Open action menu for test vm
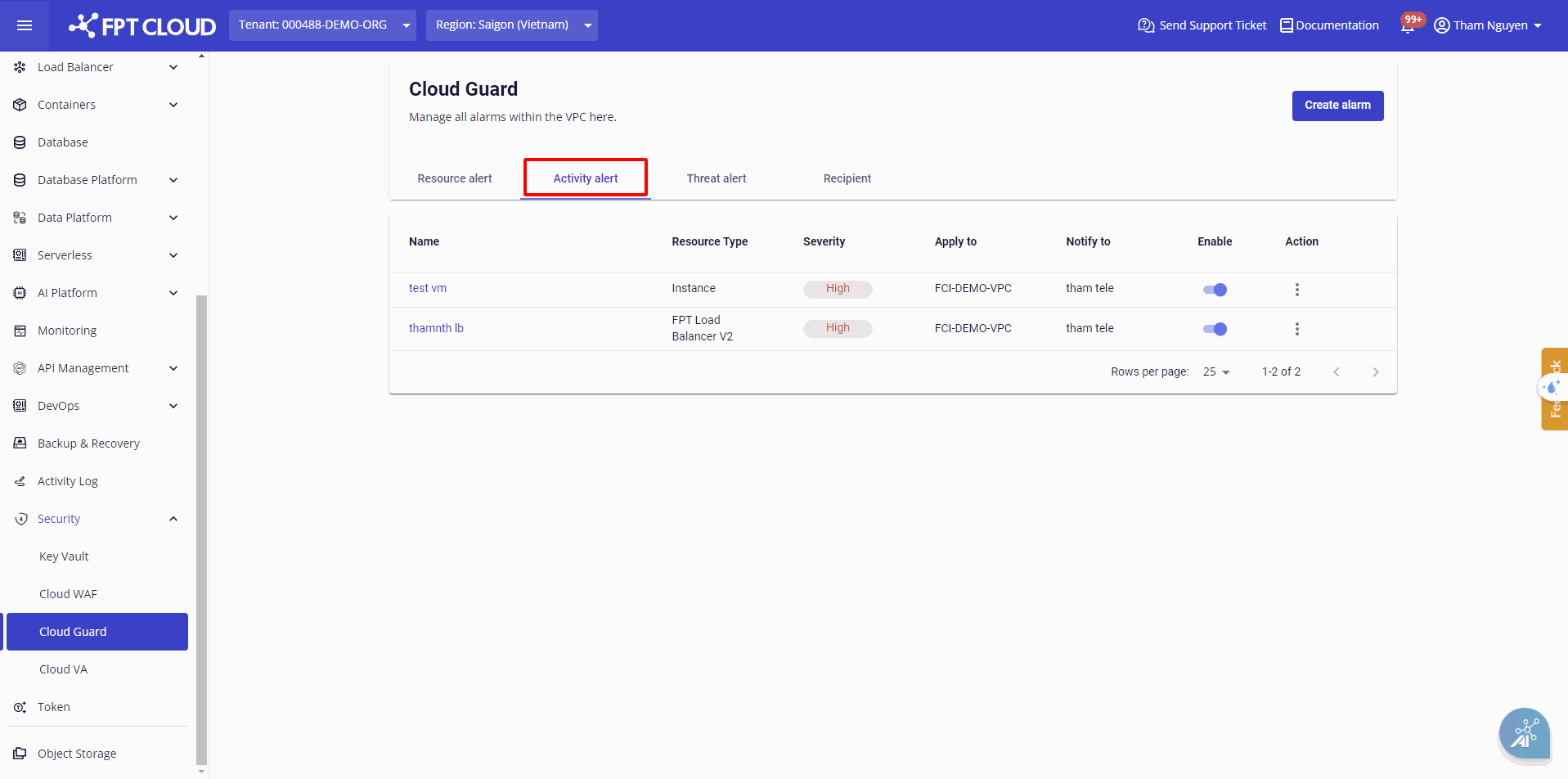Image resolution: width=1568 pixels, height=779 pixels. tap(1296, 290)
